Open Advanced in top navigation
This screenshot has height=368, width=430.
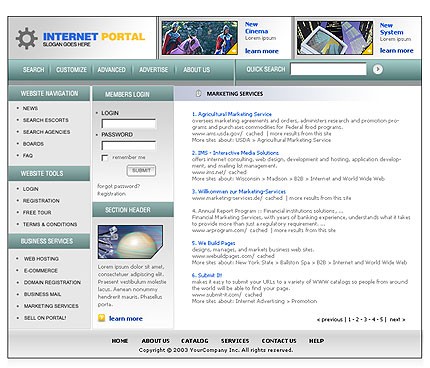click(112, 70)
